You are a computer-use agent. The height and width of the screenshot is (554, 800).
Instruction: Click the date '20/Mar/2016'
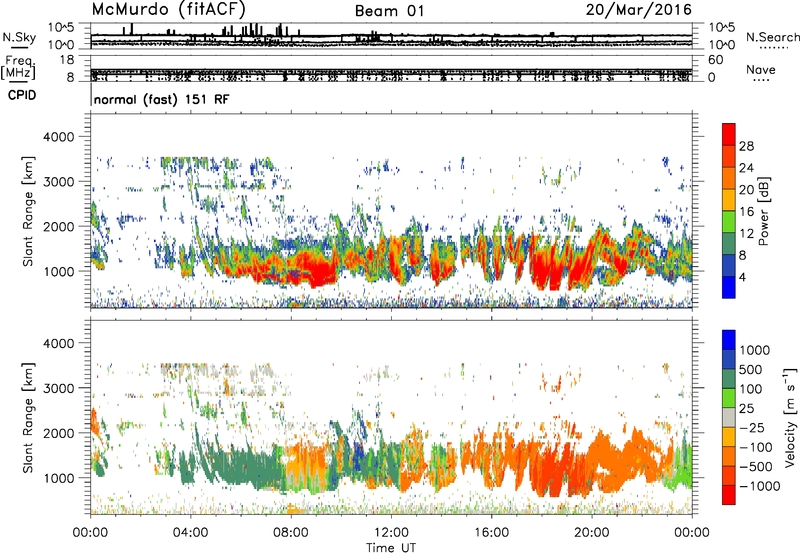(639, 9)
